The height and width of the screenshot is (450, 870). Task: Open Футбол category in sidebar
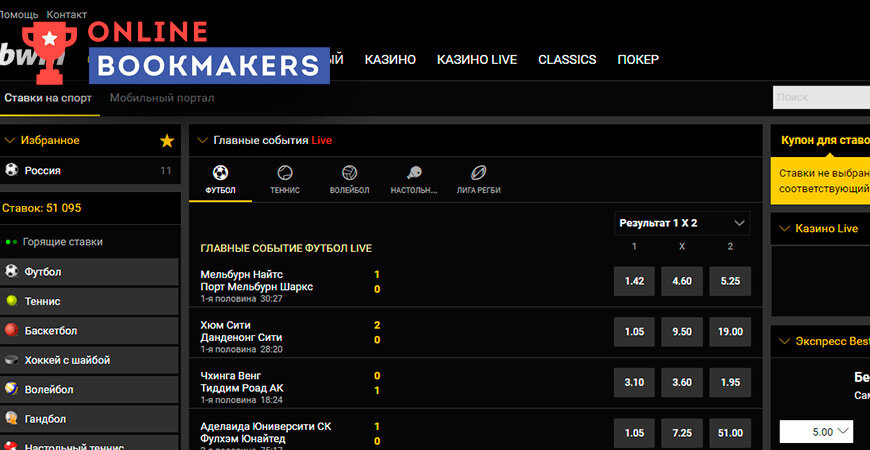[x=89, y=272]
